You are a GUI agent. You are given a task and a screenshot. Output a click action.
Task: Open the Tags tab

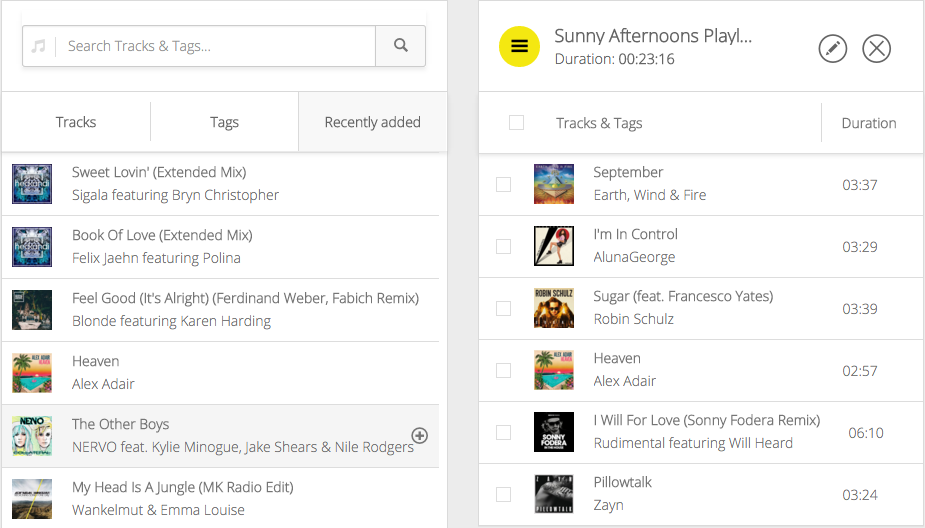pos(224,122)
